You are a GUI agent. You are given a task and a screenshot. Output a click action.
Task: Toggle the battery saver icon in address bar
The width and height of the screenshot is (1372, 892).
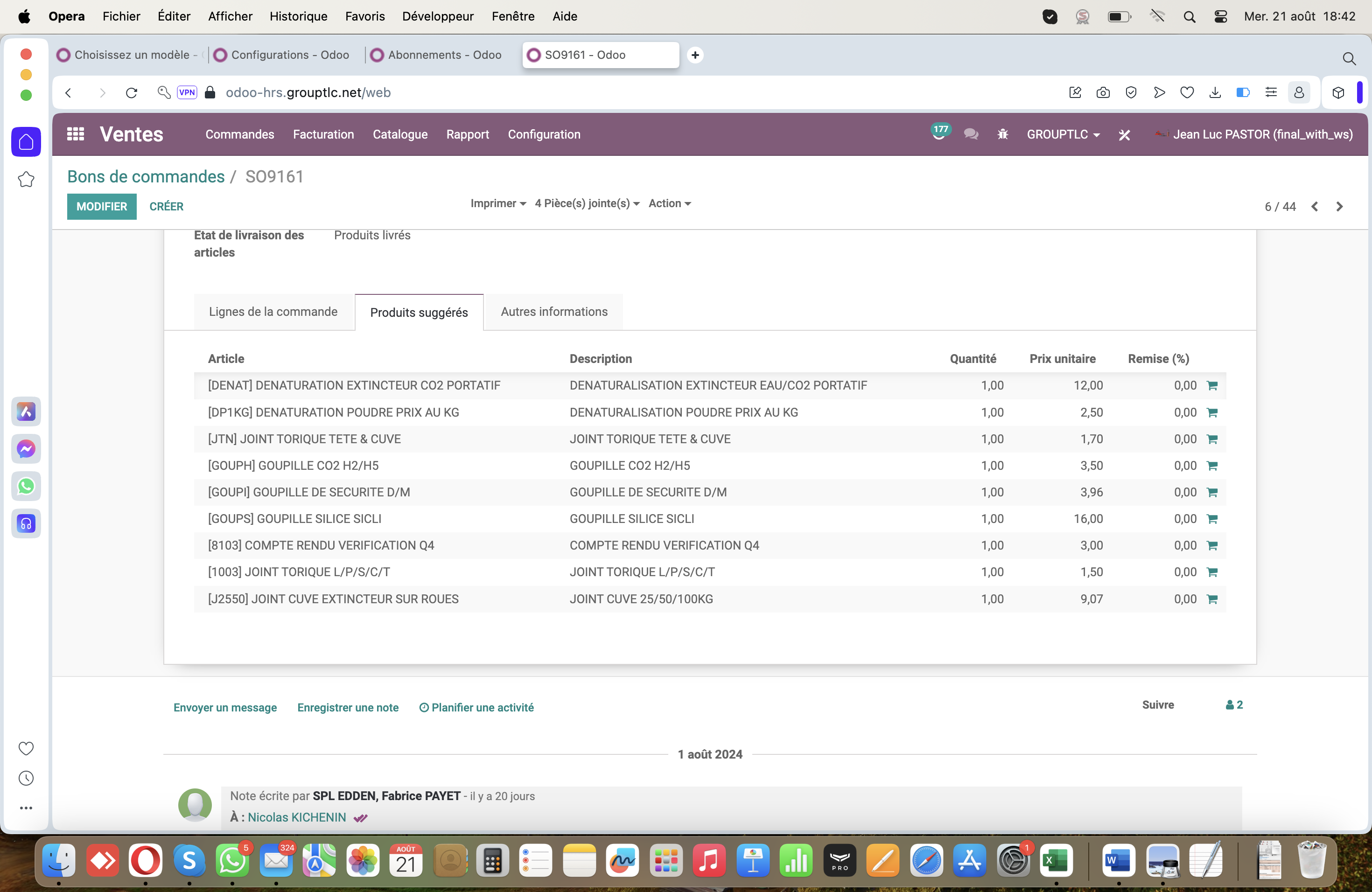[1243, 92]
